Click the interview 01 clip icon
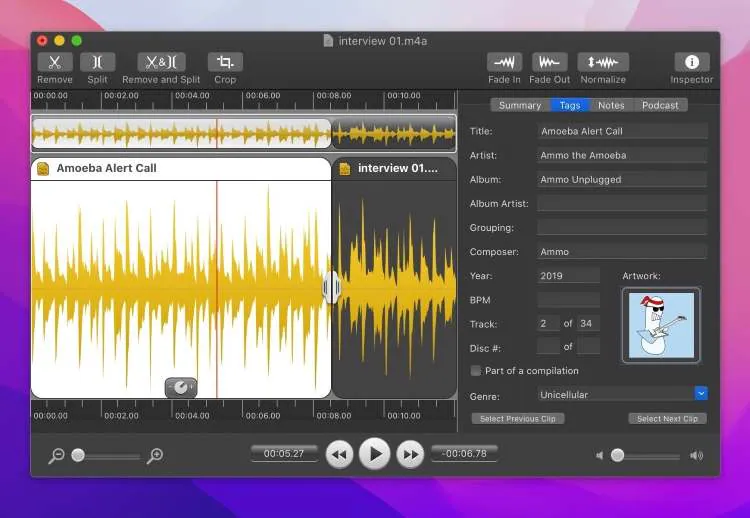 pyautogui.click(x=345, y=168)
